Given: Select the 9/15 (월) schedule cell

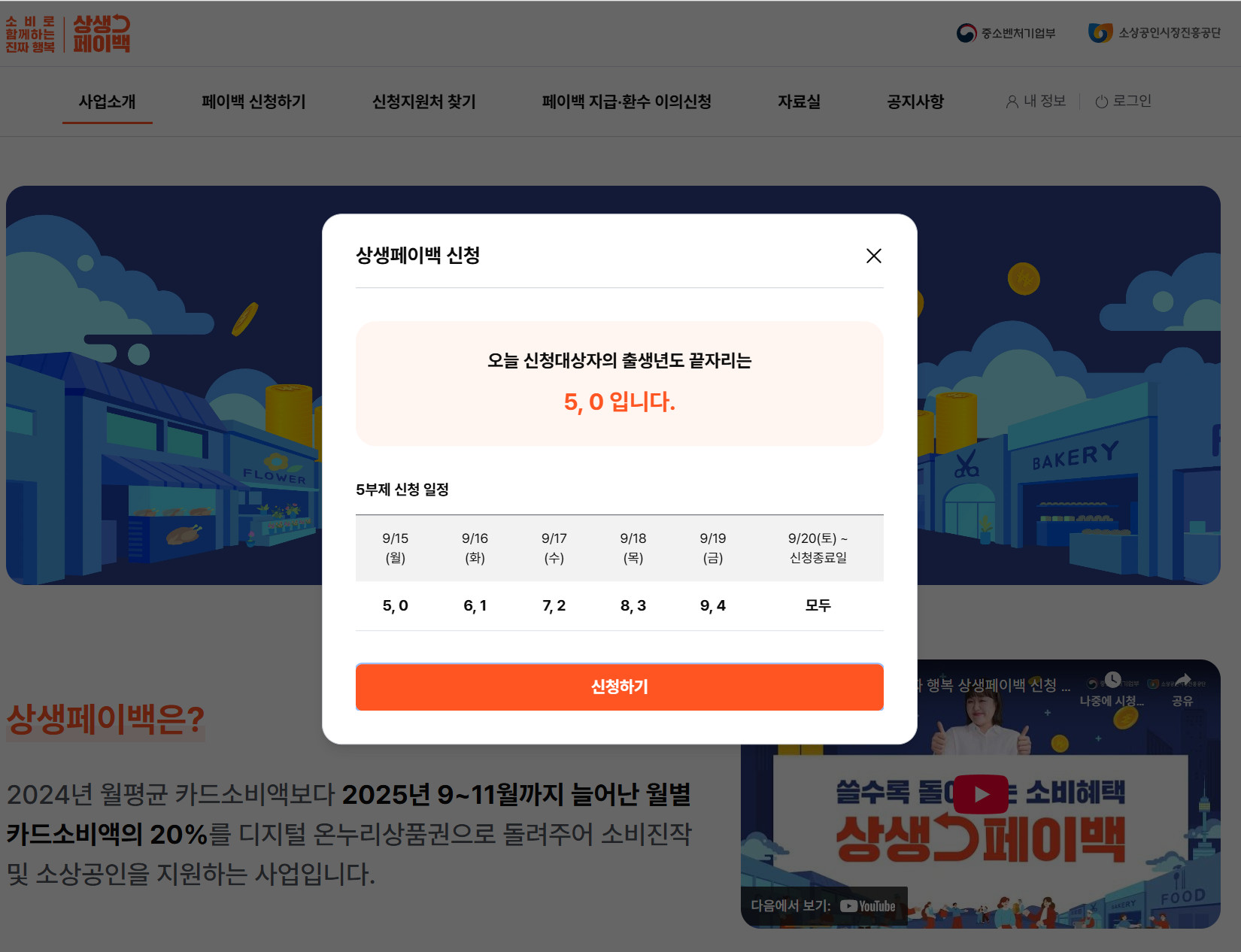Looking at the screenshot, I should [x=395, y=547].
